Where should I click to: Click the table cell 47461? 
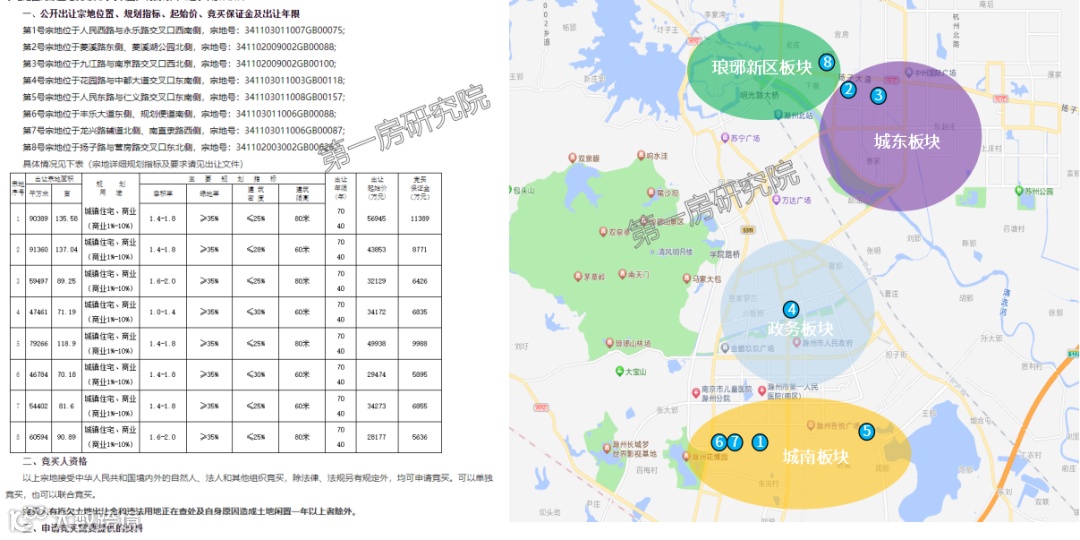pos(39,313)
